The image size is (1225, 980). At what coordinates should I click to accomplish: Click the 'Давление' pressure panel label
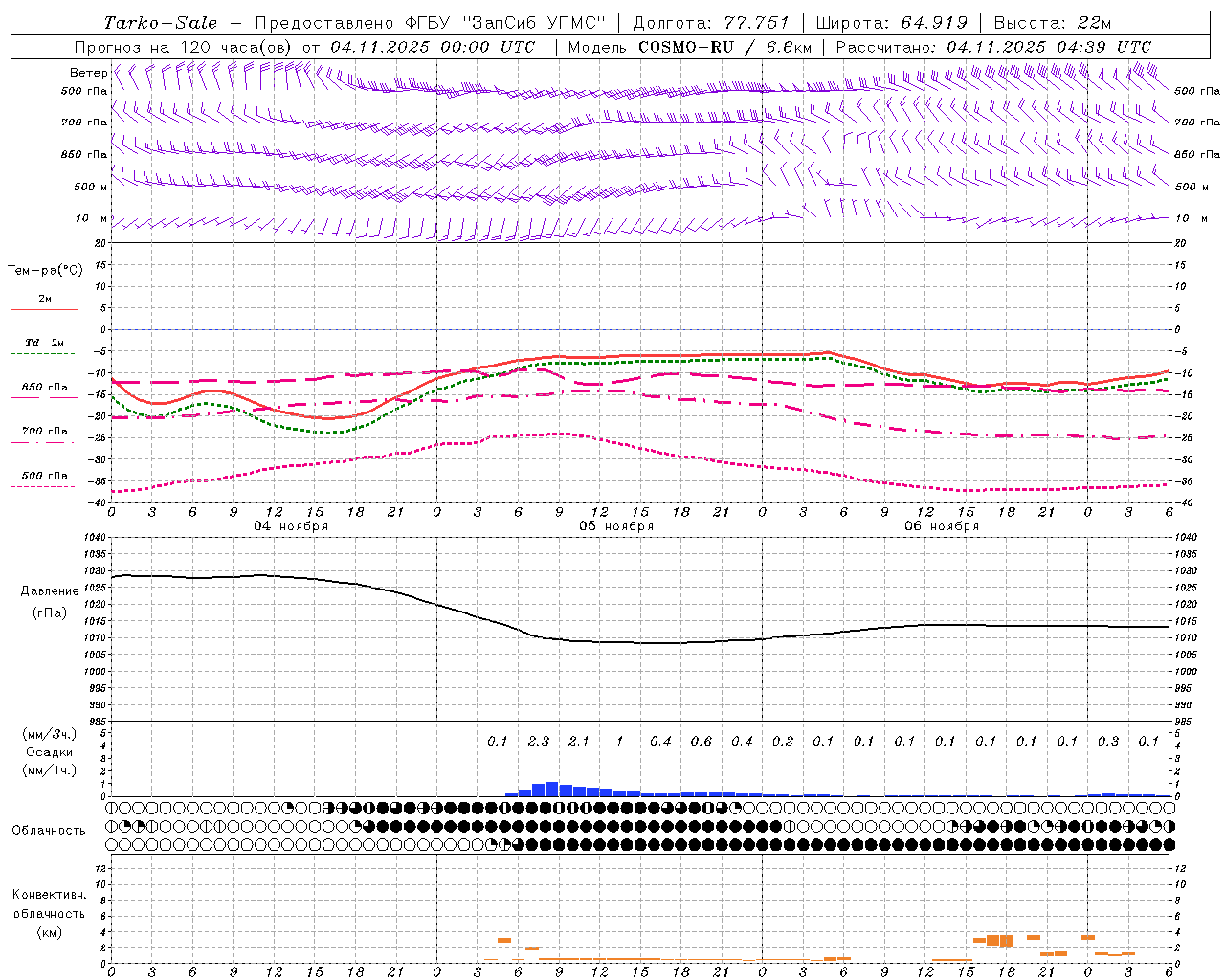tap(50, 591)
